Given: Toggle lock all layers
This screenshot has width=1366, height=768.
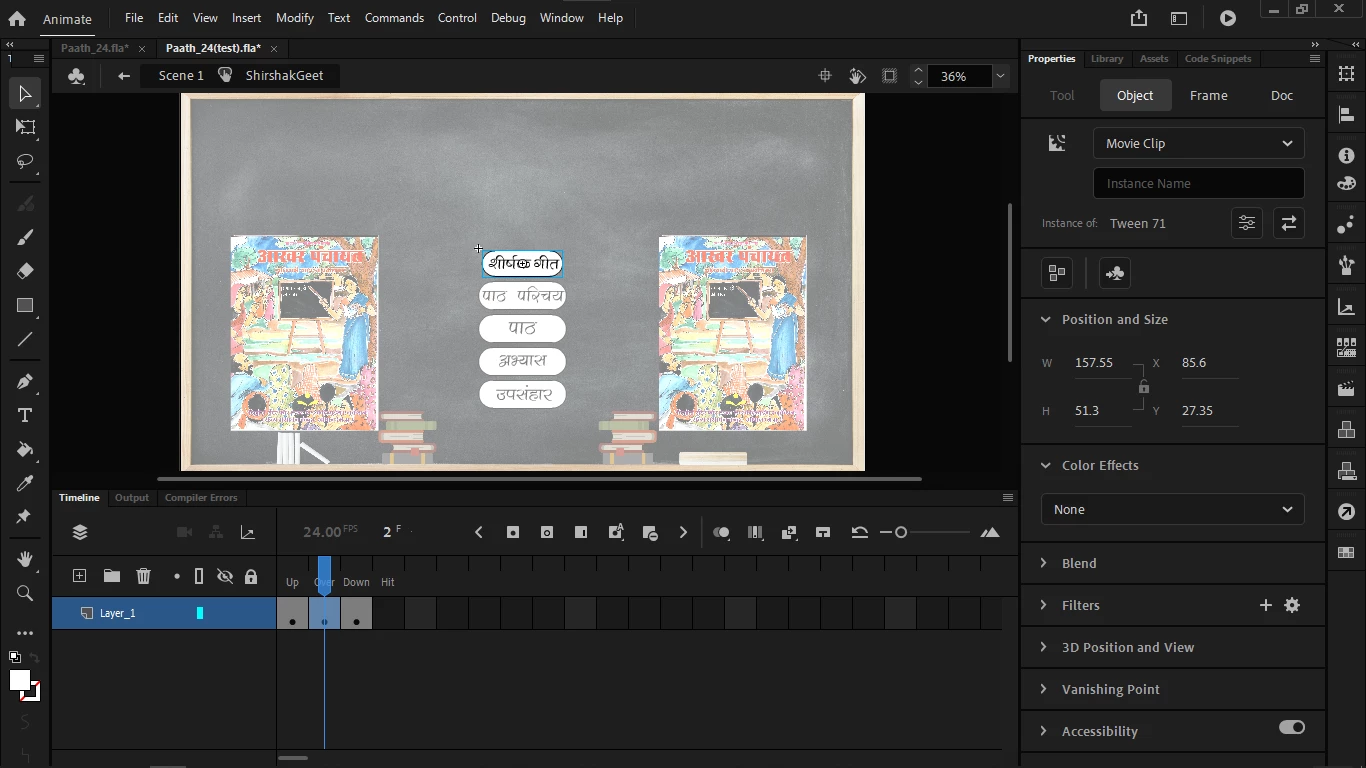Looking at the screenshot, I should point(251,576).
